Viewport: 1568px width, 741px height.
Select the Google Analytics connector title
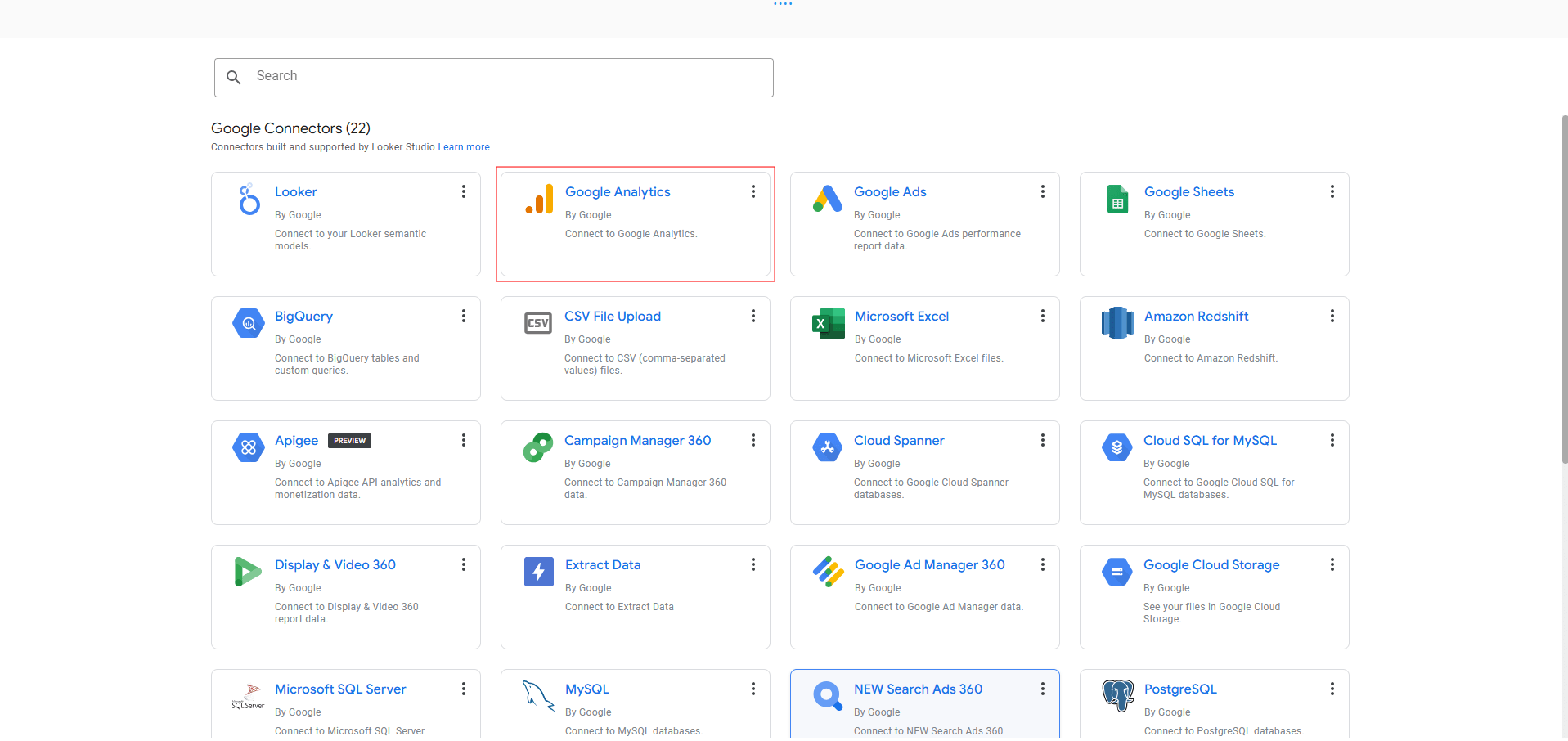[618, 191]
